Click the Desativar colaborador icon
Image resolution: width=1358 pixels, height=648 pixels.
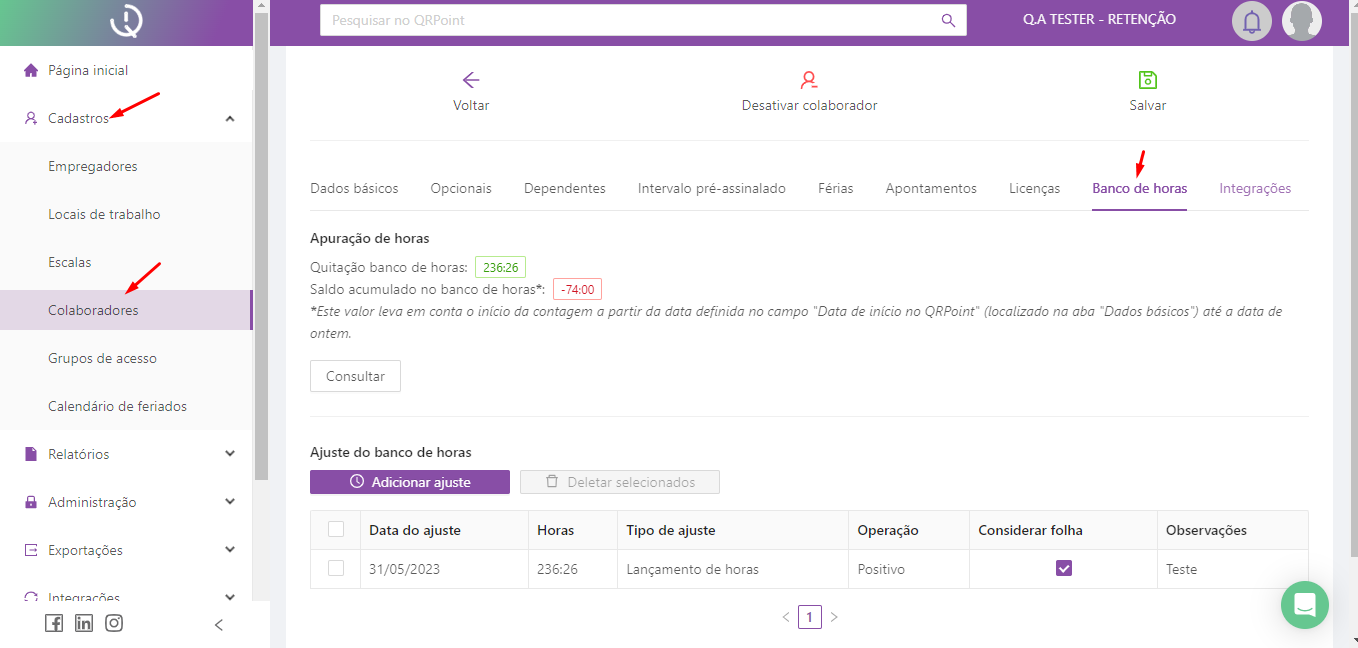pyautogui.click(x=809, y=81)
